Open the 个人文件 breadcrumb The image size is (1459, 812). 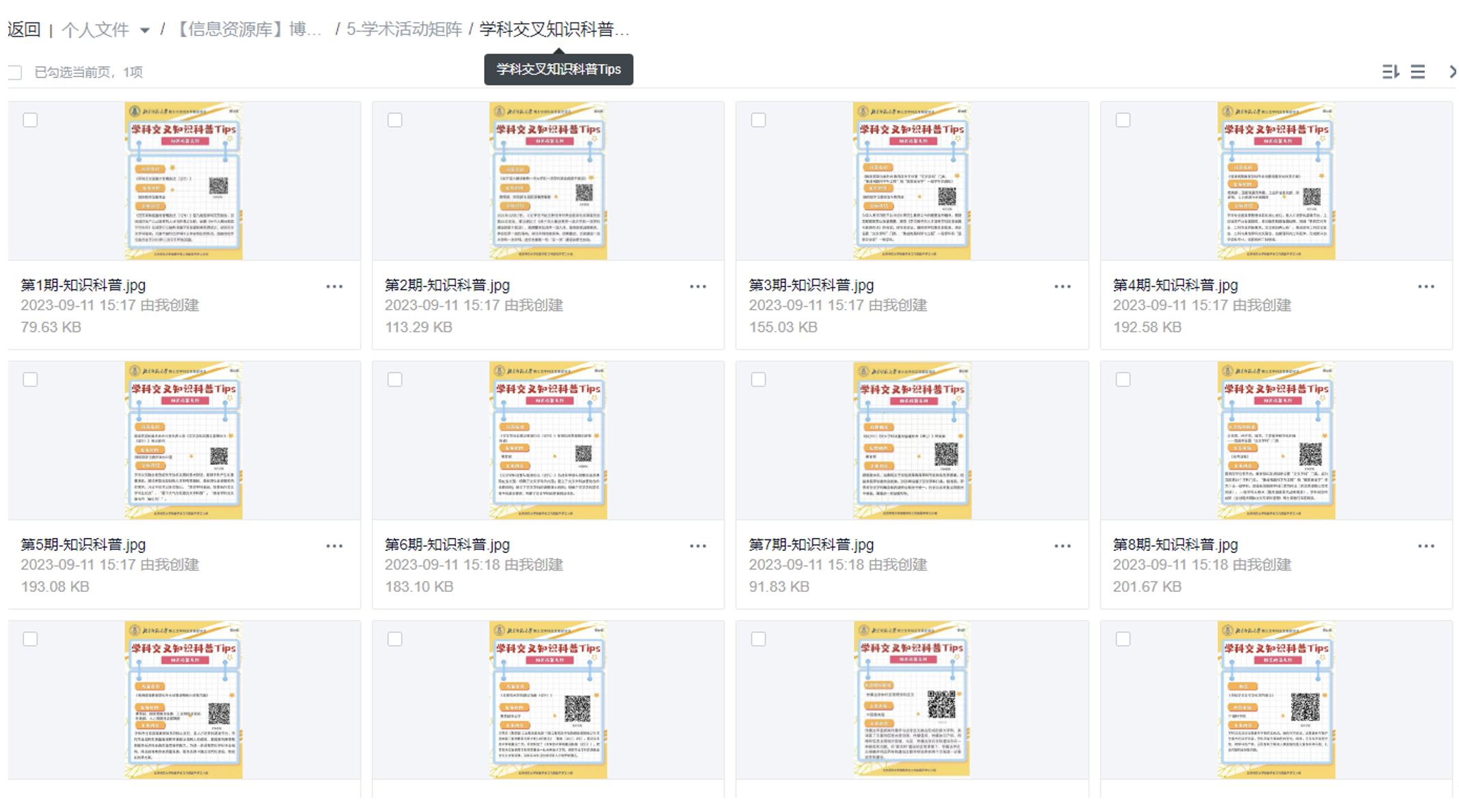[x=96, y=29]
